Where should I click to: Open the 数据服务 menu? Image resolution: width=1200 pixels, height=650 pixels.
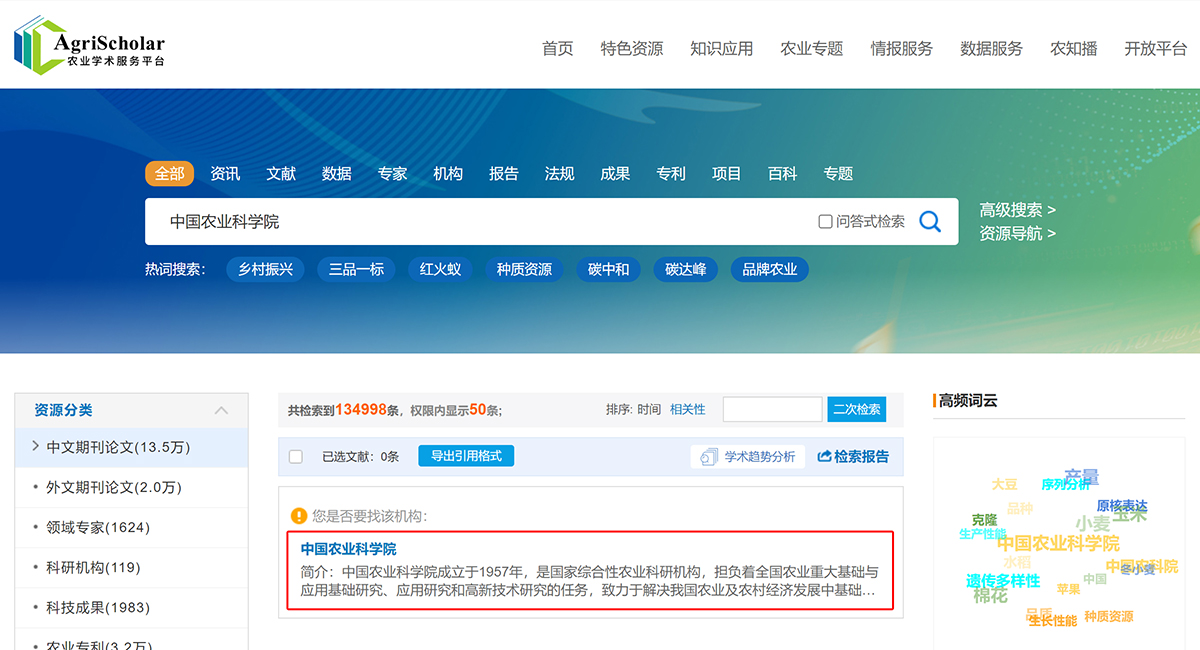[991, 48]
